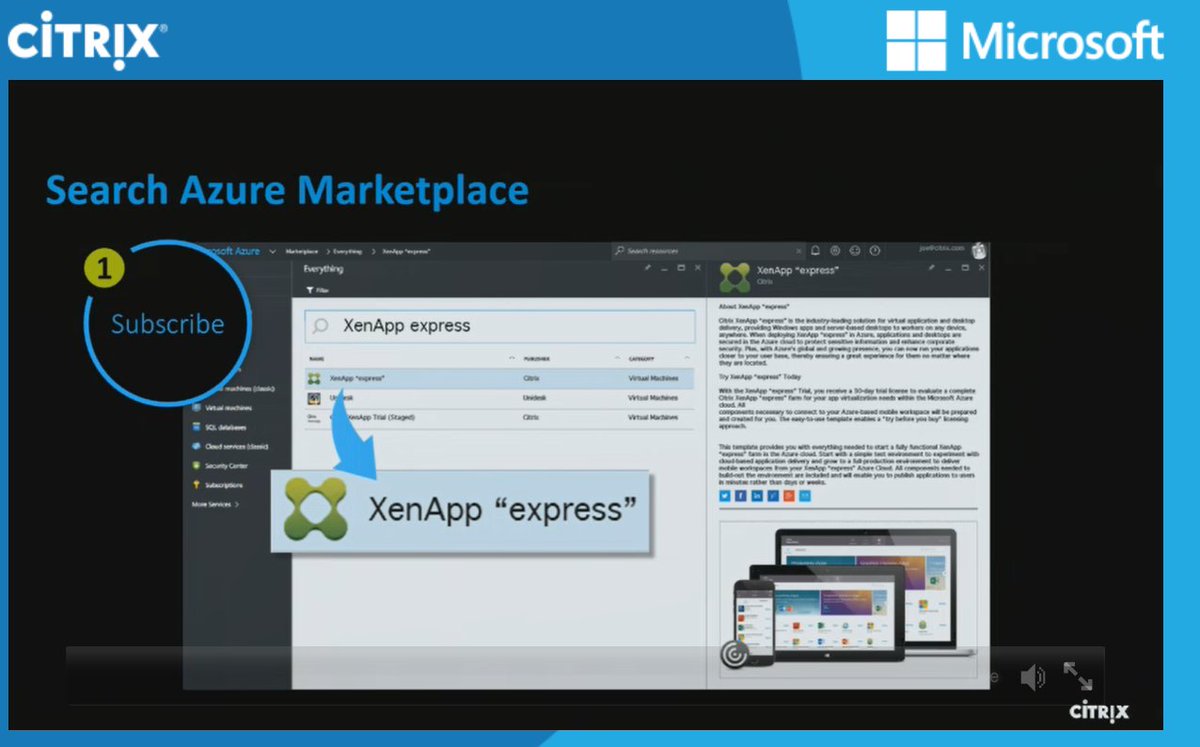
Task: Toggle fullscreen on the video player
Action: (x=1078, y=677)
